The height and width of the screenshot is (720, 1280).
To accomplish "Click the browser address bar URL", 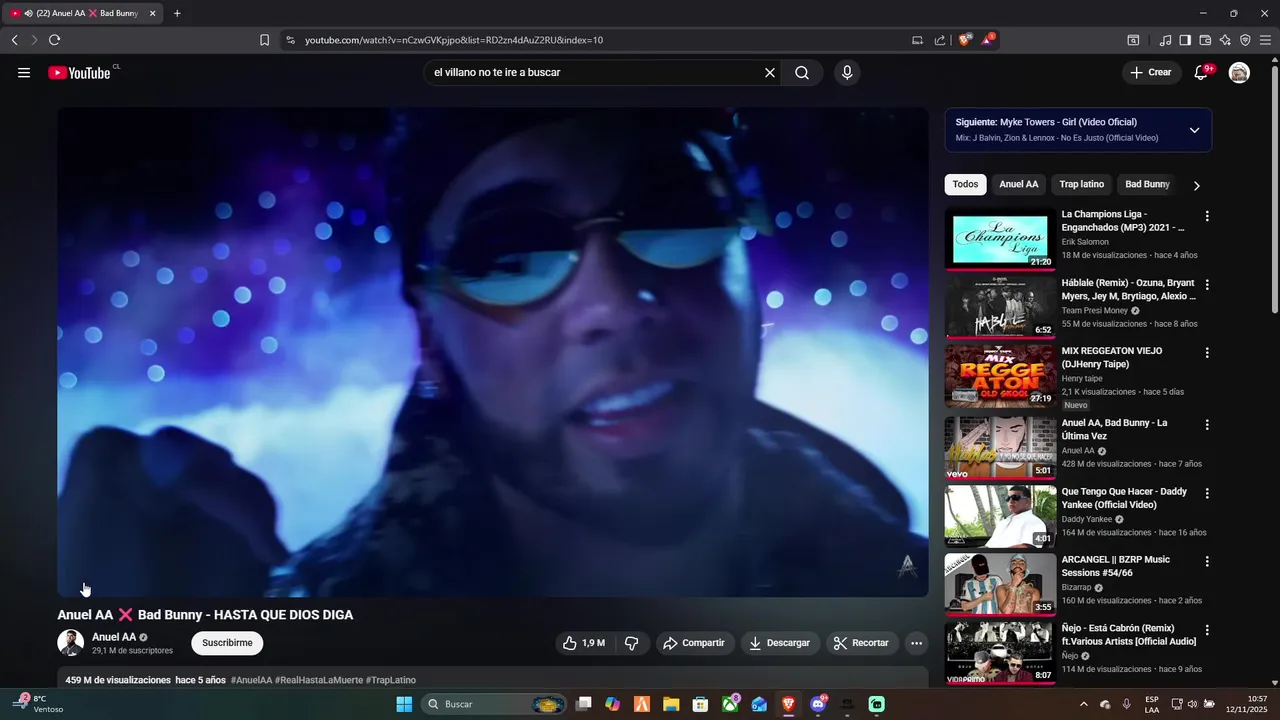I will [x=454, y=40].
